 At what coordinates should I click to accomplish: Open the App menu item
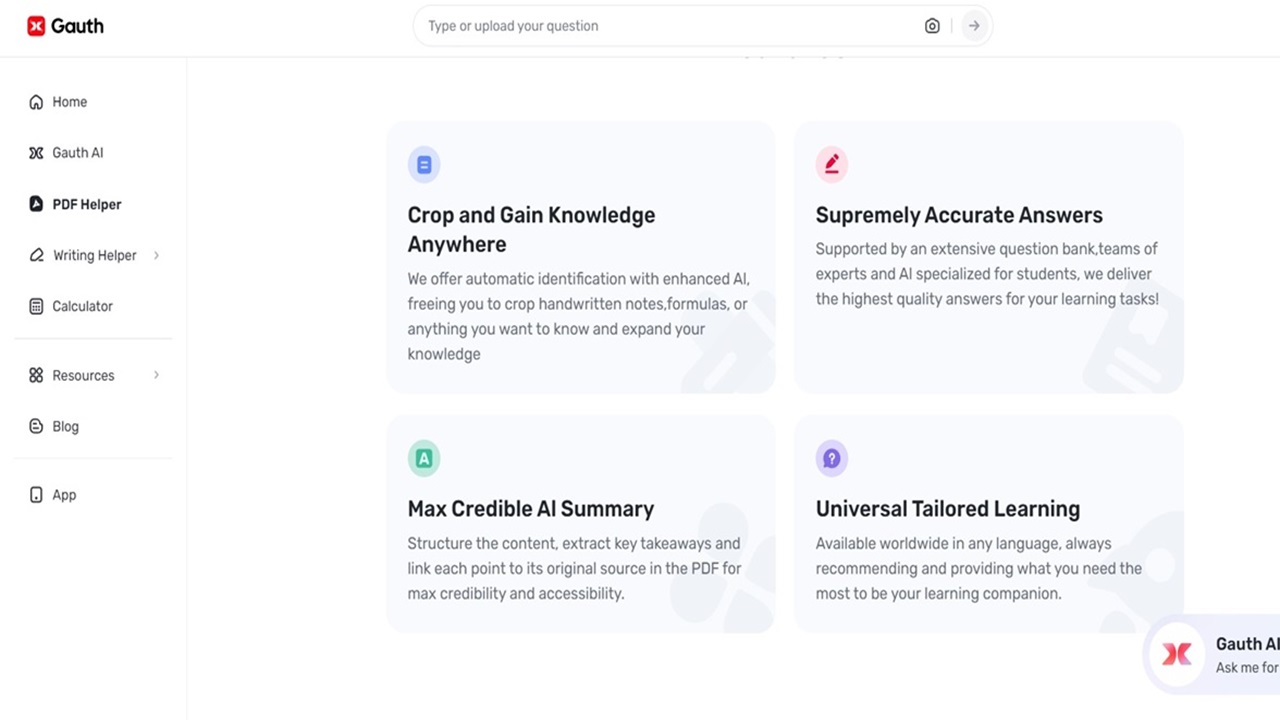pos(64,494)
